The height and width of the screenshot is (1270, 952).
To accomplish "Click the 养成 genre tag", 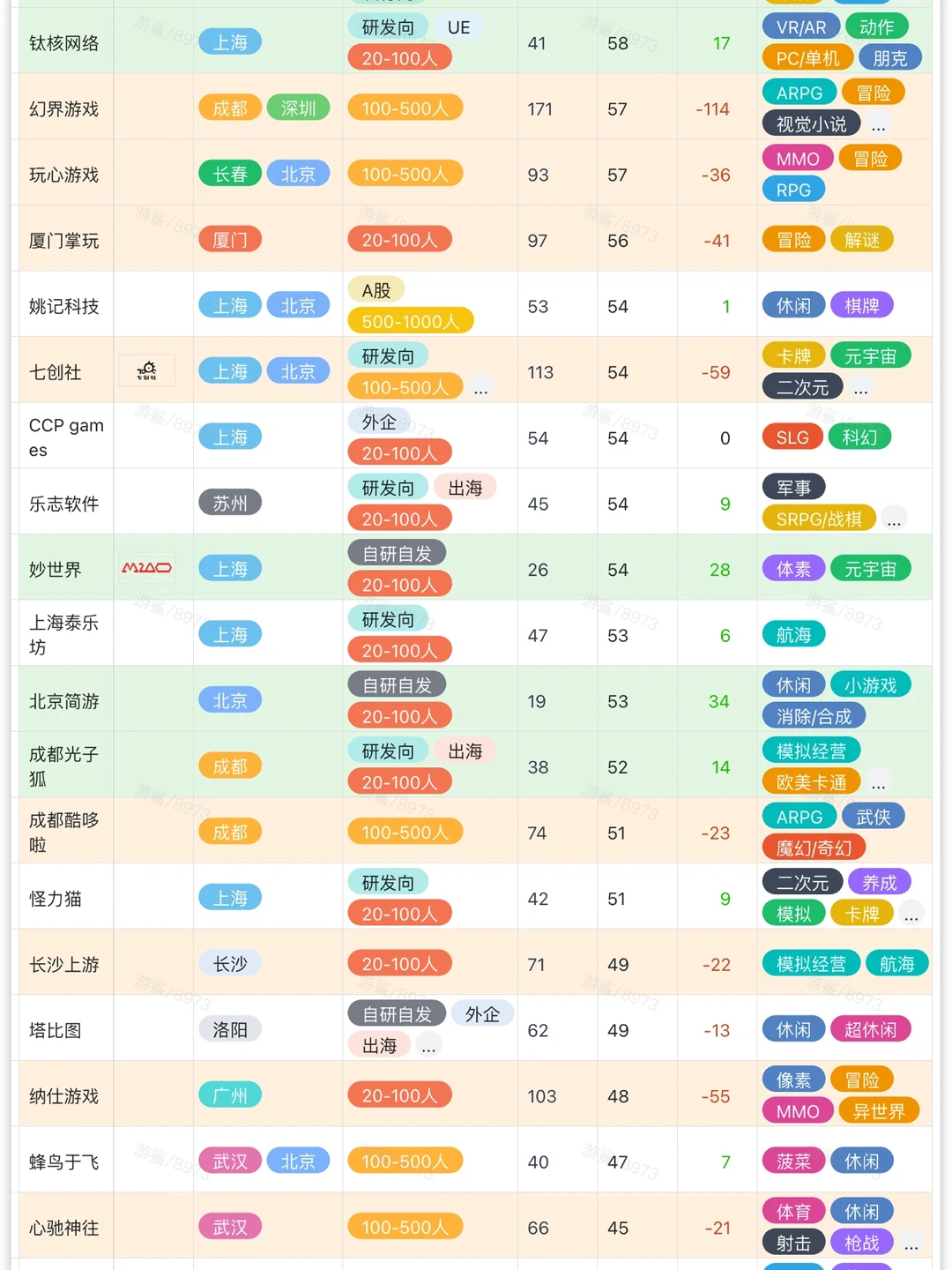I will (x=880, y=883).
